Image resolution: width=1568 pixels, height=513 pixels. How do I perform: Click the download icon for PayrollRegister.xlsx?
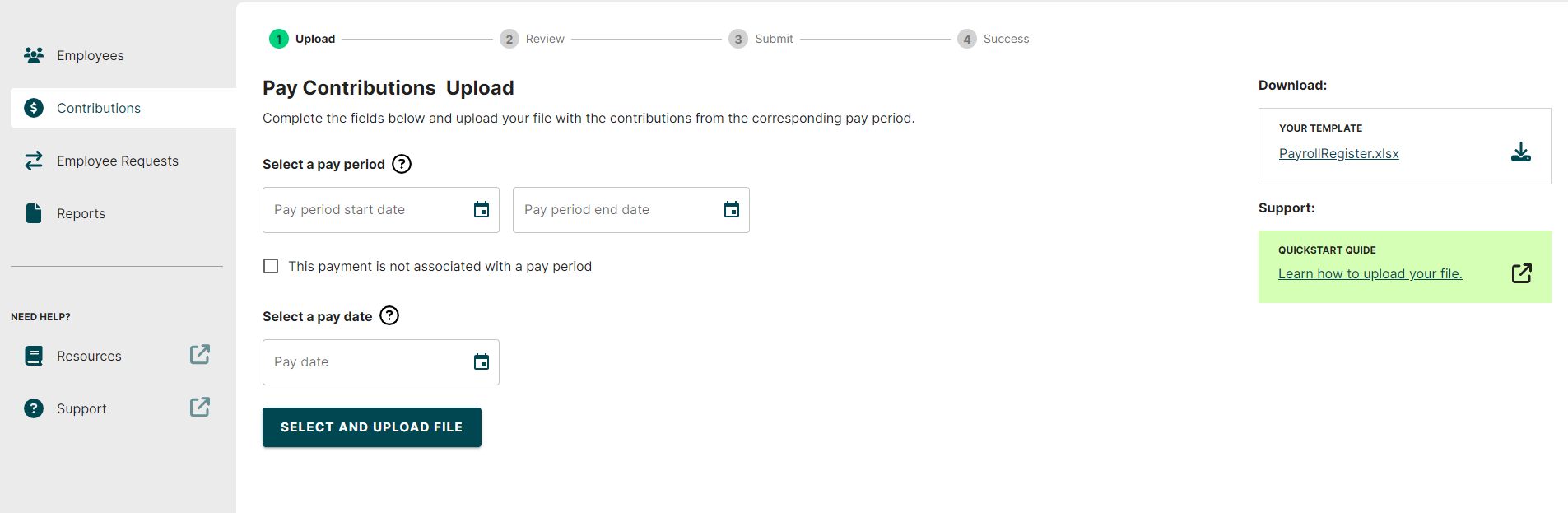pyautogui.click(x=1521, y=152)
